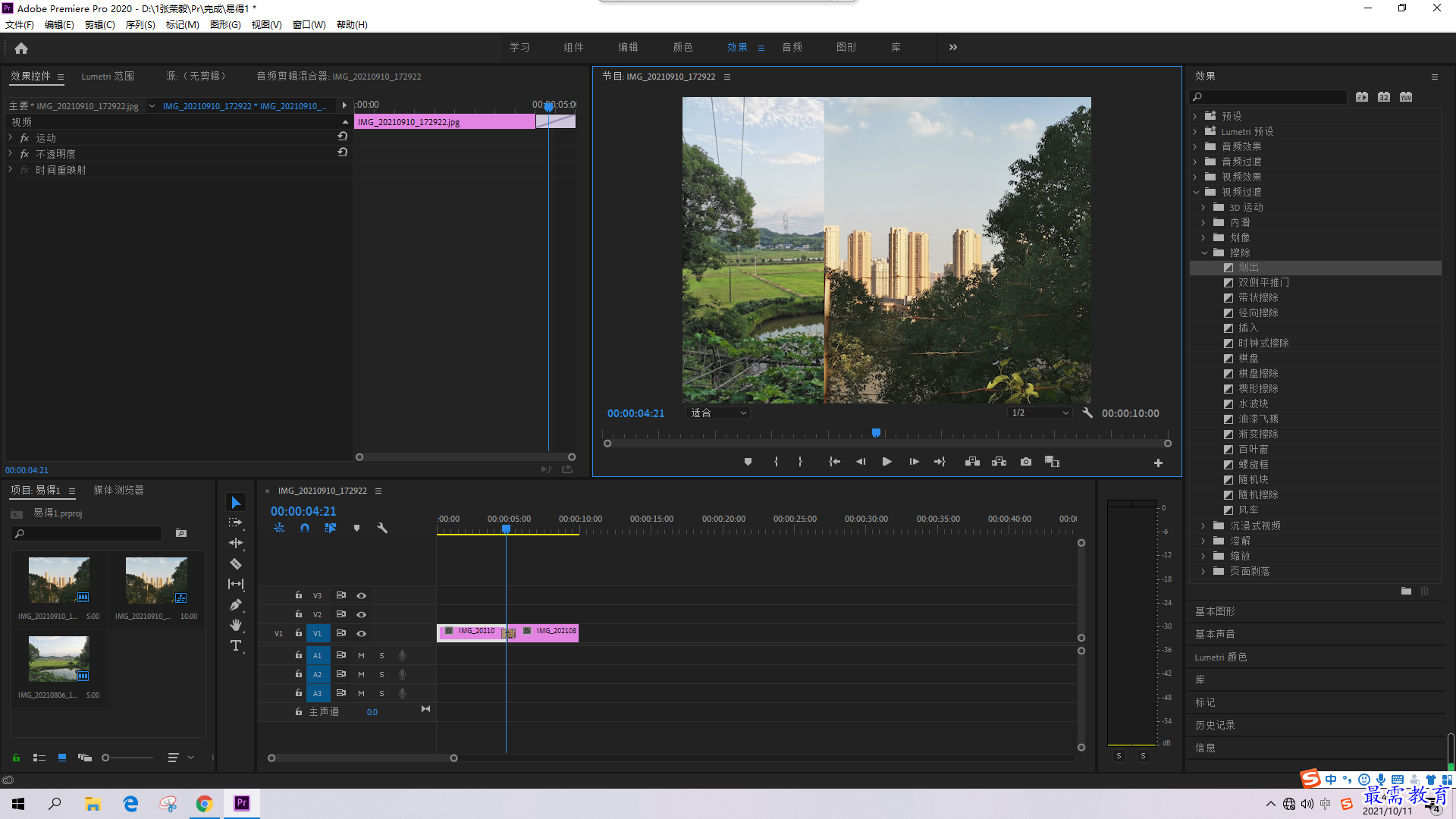This screenshot has height=819, width=1456.
Task: Collapse the 视频过渡 folder
Action: [x=1196, y=192]
